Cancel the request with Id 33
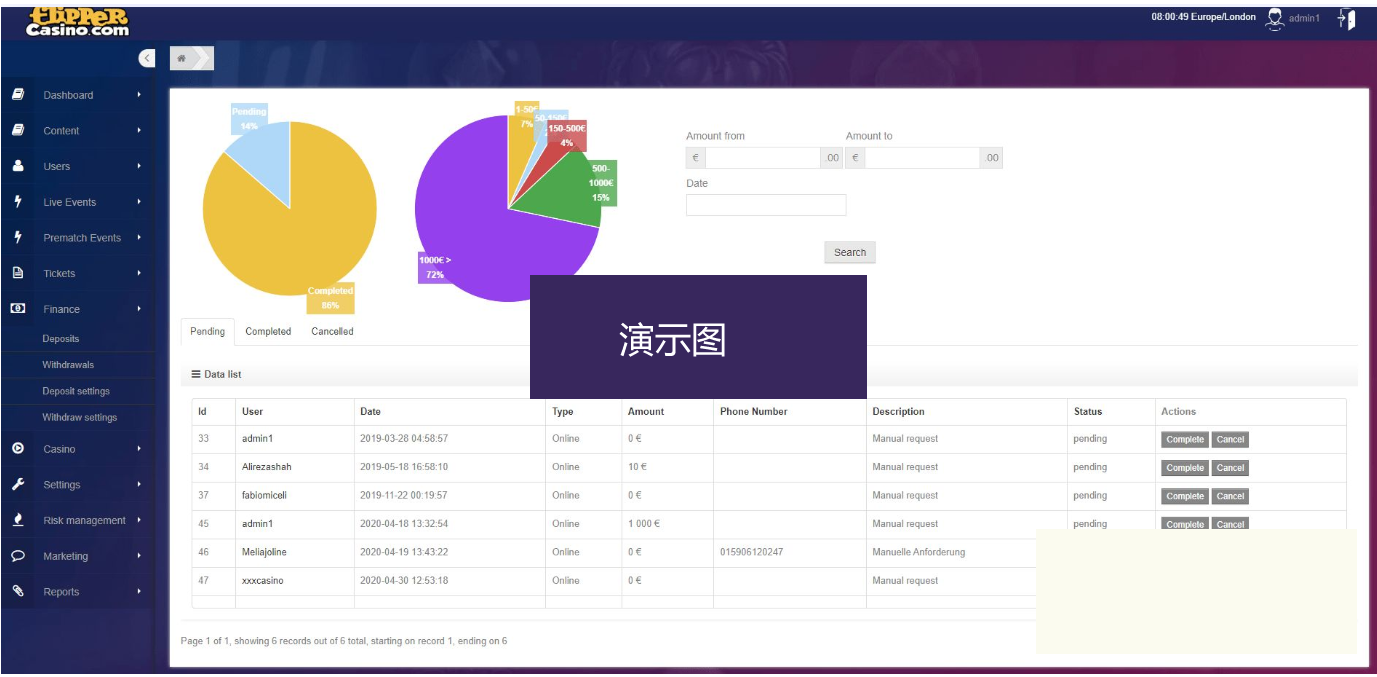The width and height of the screenshot is (1377, 677). 1230,440
